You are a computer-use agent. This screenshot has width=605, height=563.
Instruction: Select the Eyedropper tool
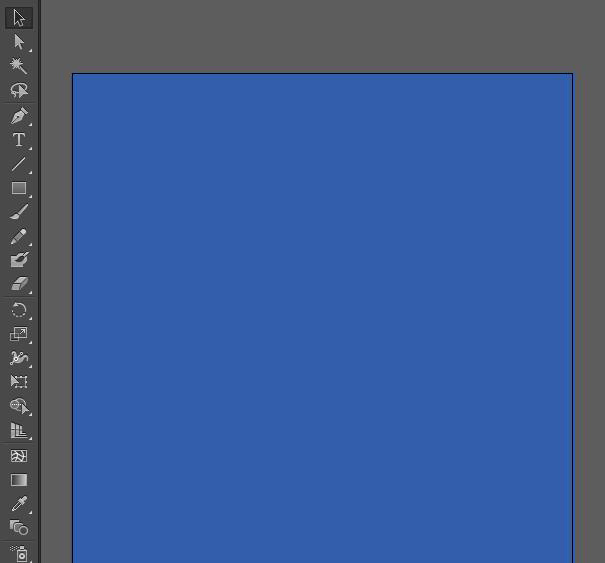coord(19,504)
